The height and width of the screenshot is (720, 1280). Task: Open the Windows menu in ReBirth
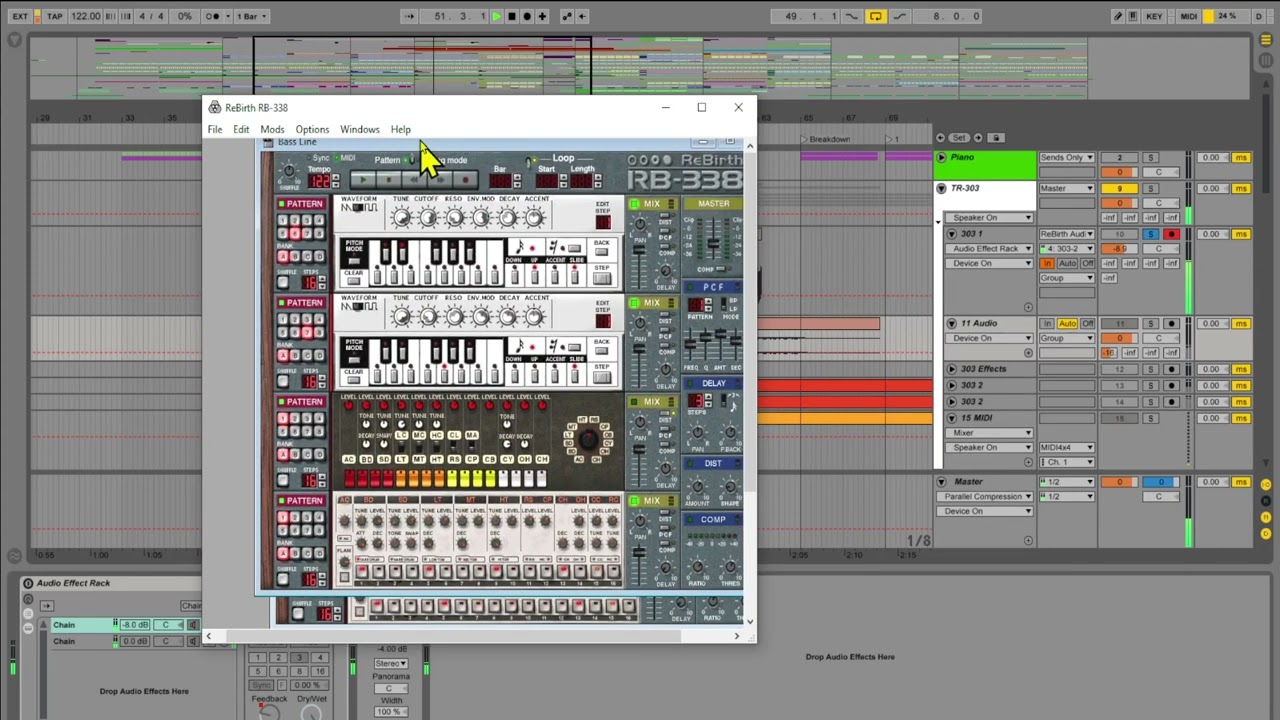pos(360,129)
